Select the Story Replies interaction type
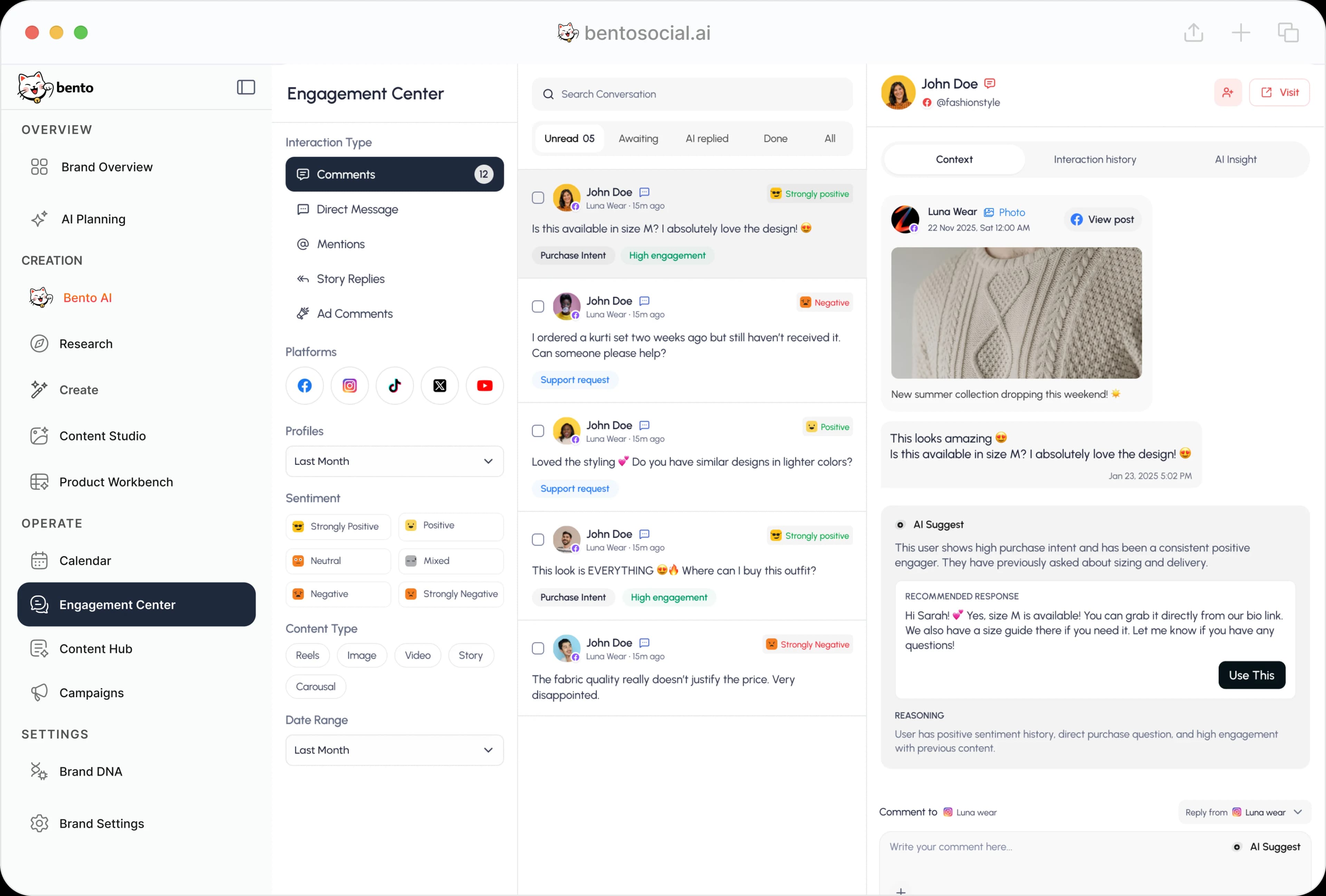Screen dimensions: 1326x896 click(395, 279)
